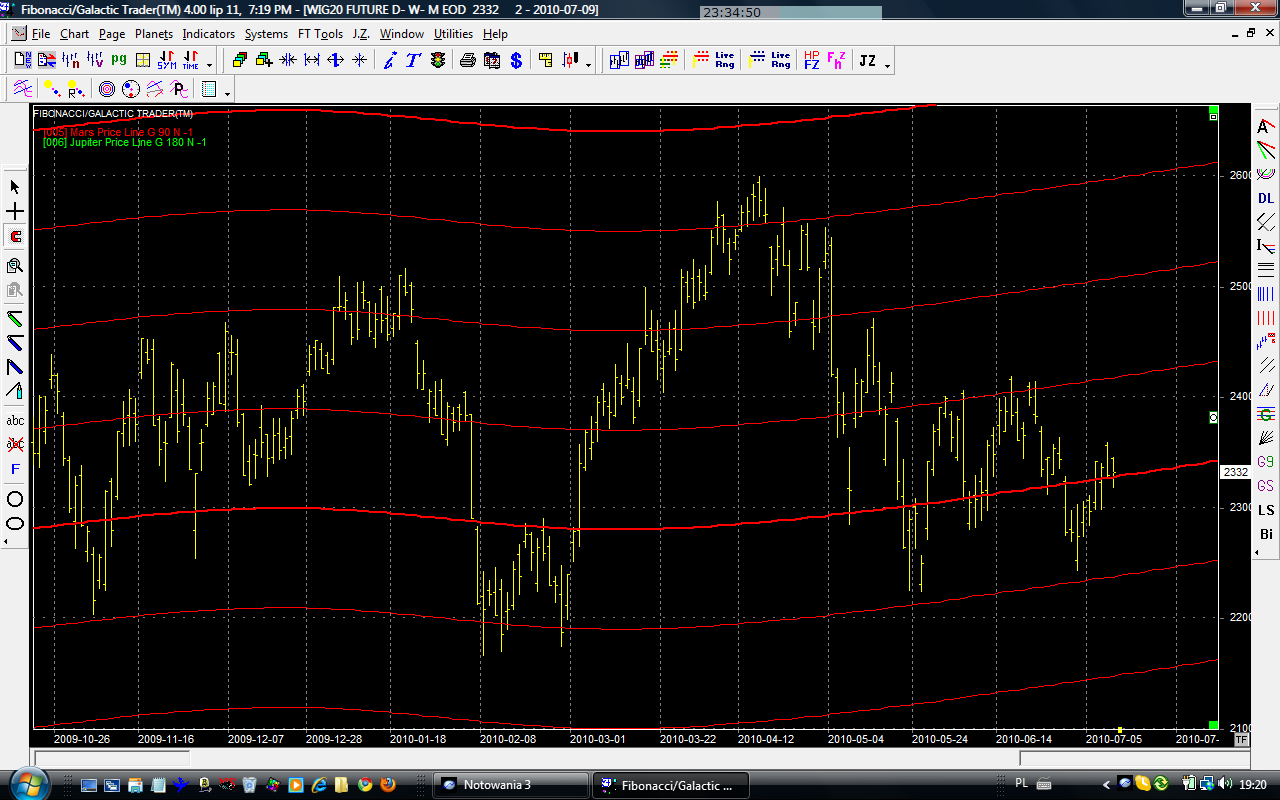Viewport: 1280px width, 800px height.
Task: Expand the dropdown arrow next to JZ
Action: pyautogui.click(x=887, y=64)
